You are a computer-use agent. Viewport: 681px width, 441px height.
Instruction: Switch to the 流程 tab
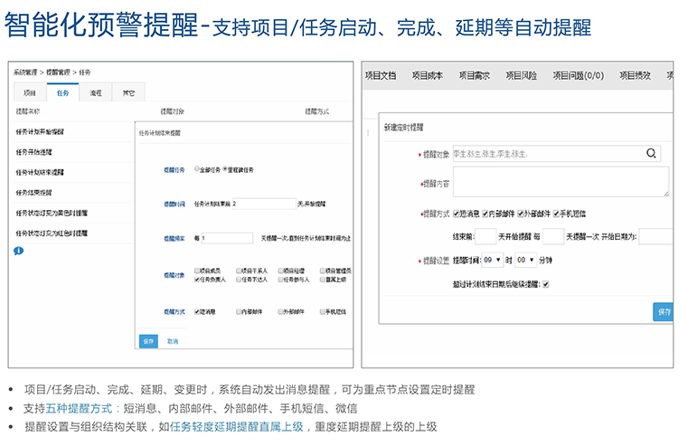coord(96,93)
